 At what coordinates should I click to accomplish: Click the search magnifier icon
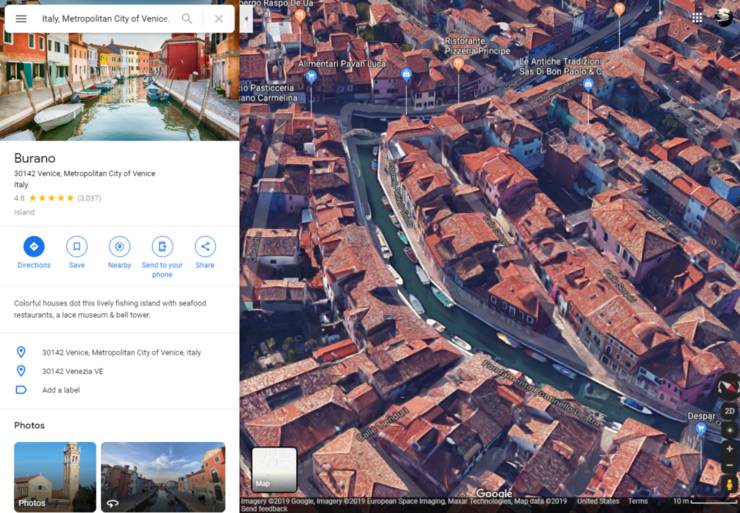(x=187, y=18)
